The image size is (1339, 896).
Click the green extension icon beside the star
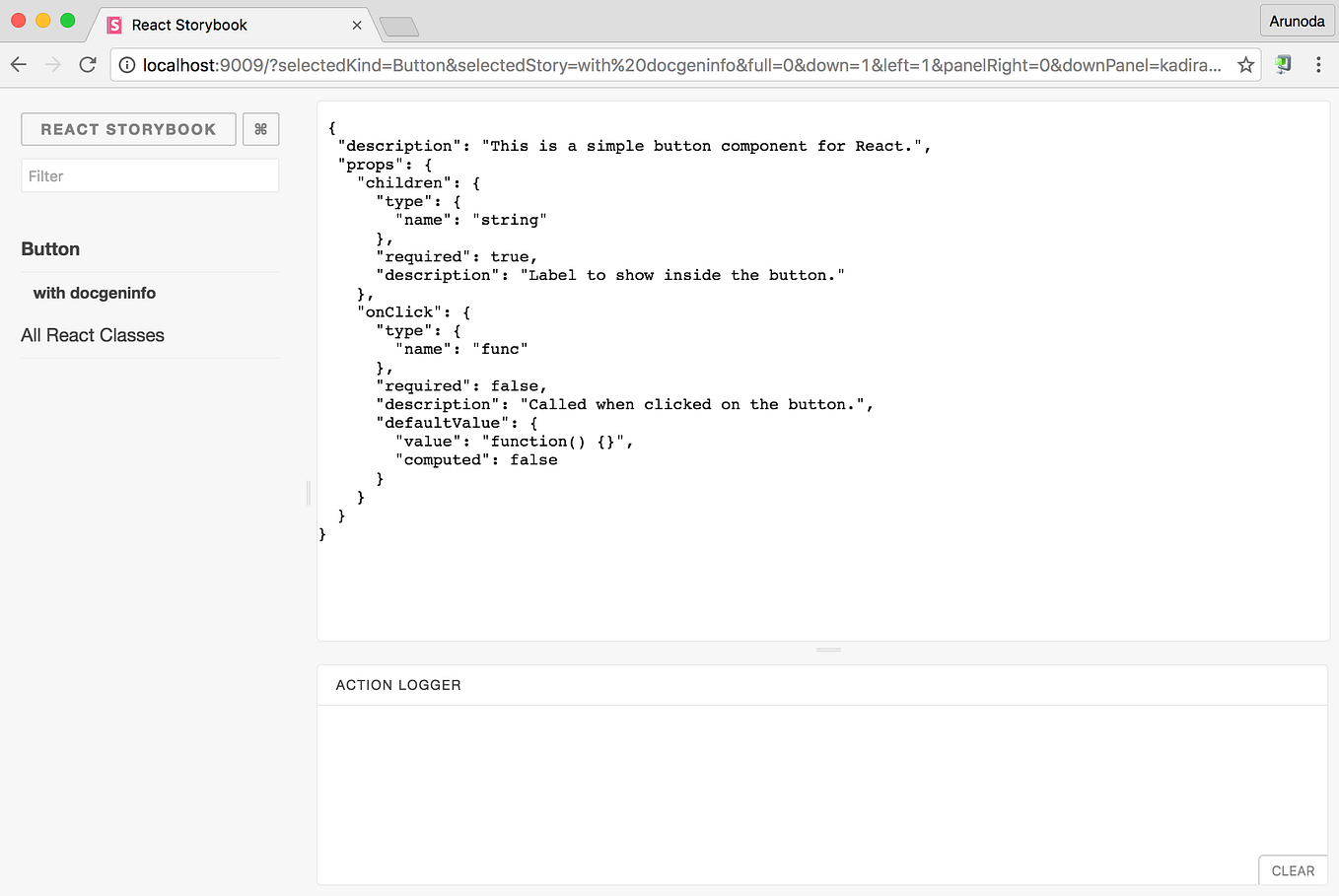click(x=1282, y=64)
